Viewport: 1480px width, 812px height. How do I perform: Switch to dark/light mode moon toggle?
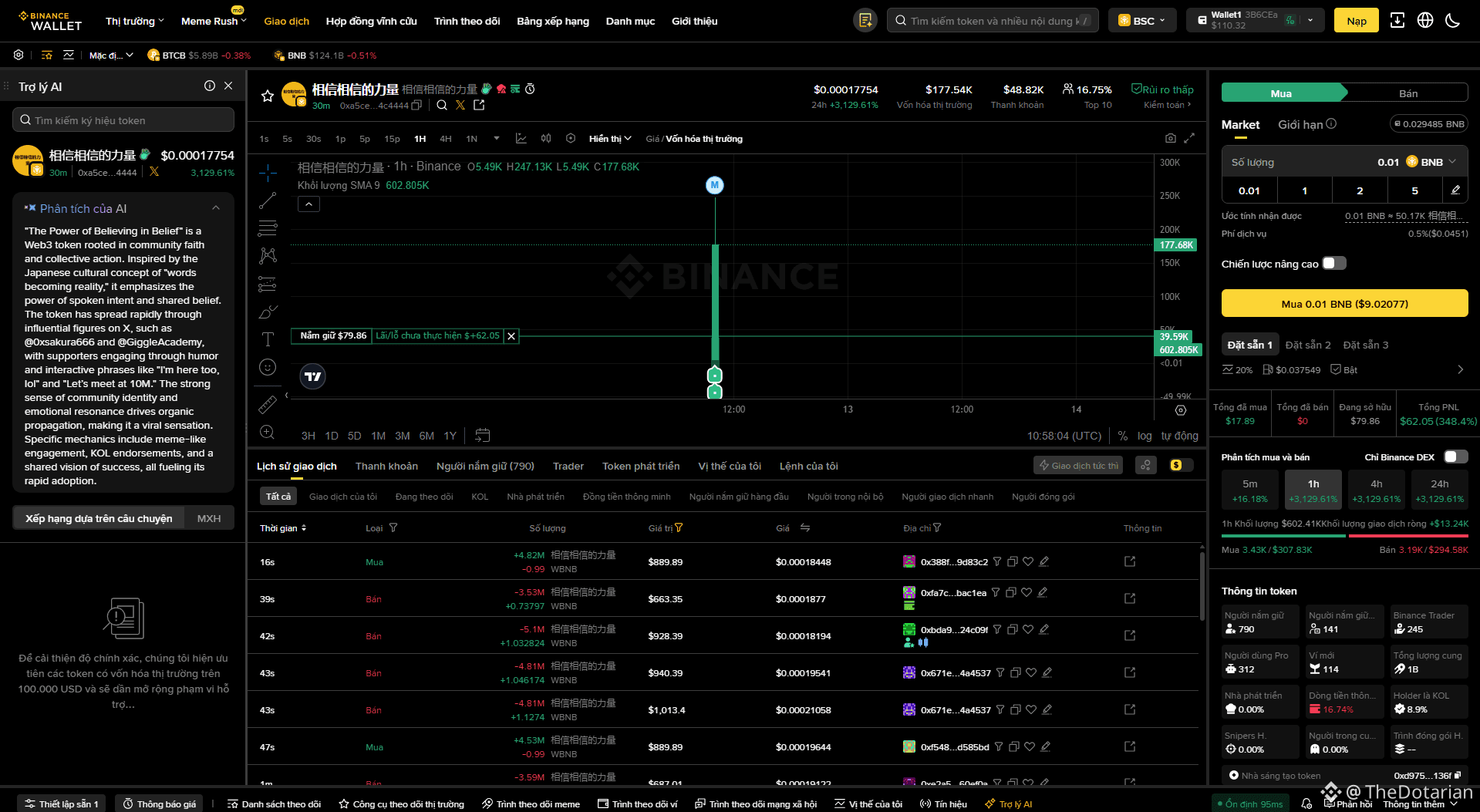(1453, 21)
